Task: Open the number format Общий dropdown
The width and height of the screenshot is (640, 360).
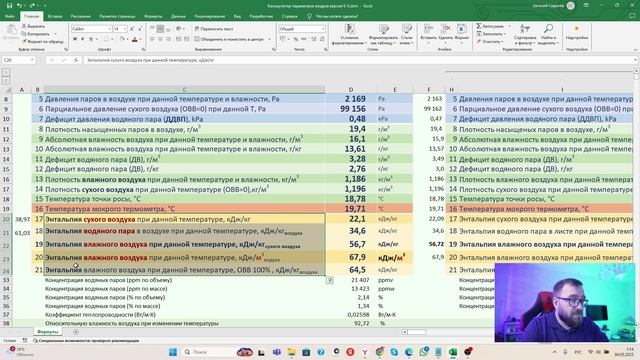Action: click(323, 29)
